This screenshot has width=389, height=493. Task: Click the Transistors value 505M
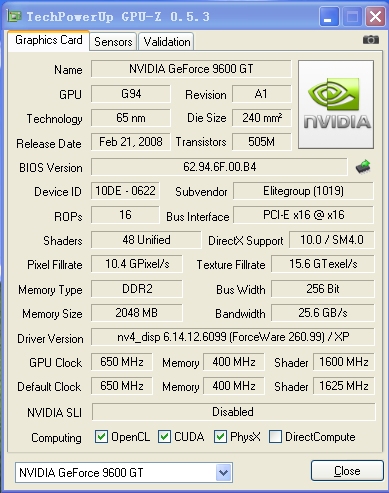262,142
